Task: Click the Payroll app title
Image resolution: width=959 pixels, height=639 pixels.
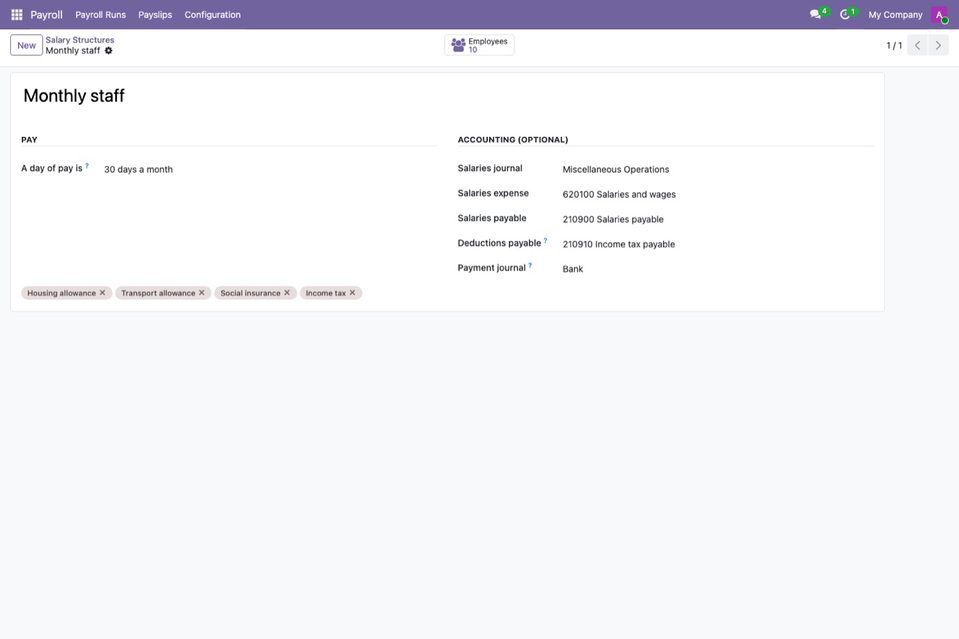Action: (x=46, y=15)
